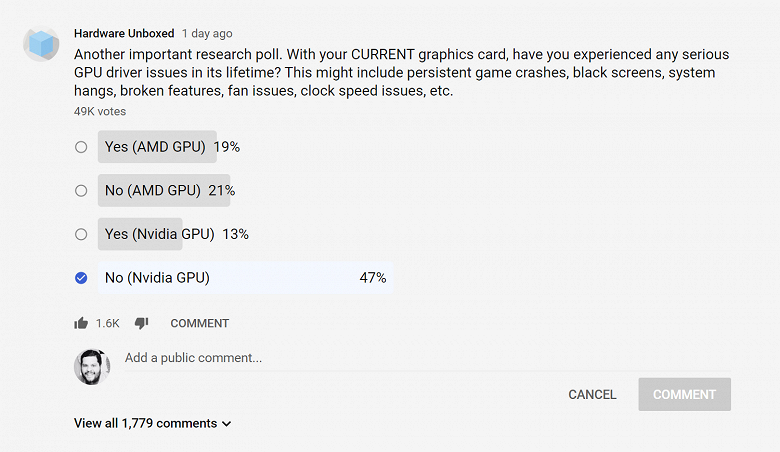Click the Yes (AMD GPU) 19% result bar
The width and height of the screenshot is (780, 452).
[x=156, y=147]
